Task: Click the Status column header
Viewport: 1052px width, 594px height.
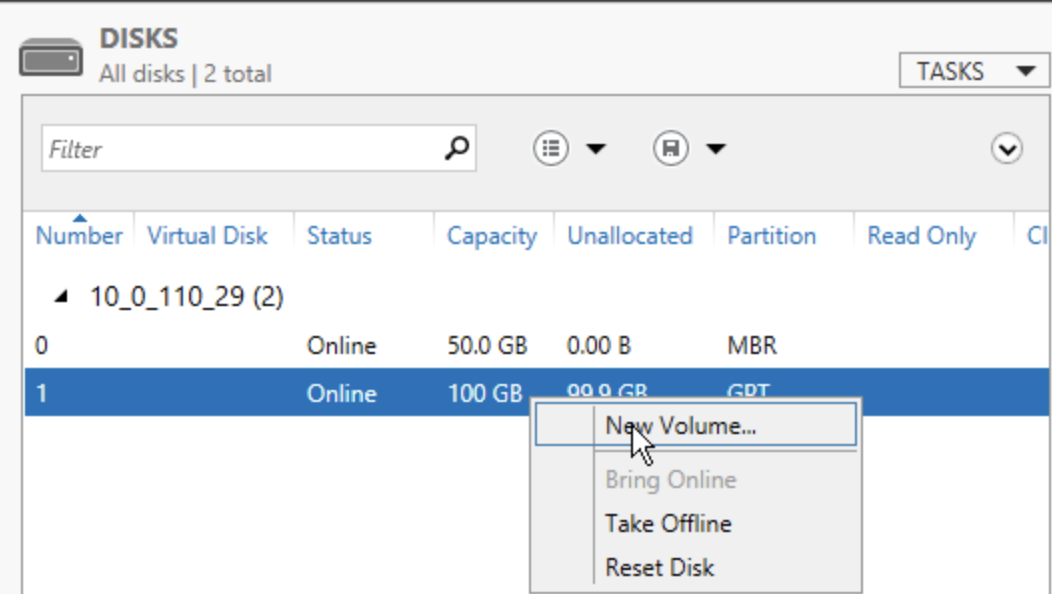Action: 339,236
